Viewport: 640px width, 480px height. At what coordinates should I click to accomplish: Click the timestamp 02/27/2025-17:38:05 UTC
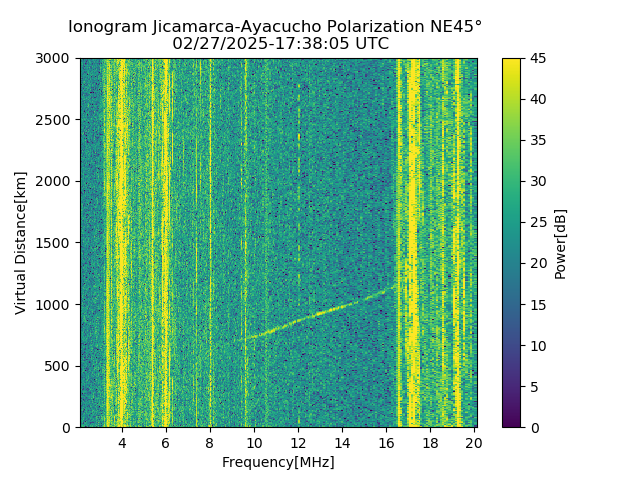[280, 43]
